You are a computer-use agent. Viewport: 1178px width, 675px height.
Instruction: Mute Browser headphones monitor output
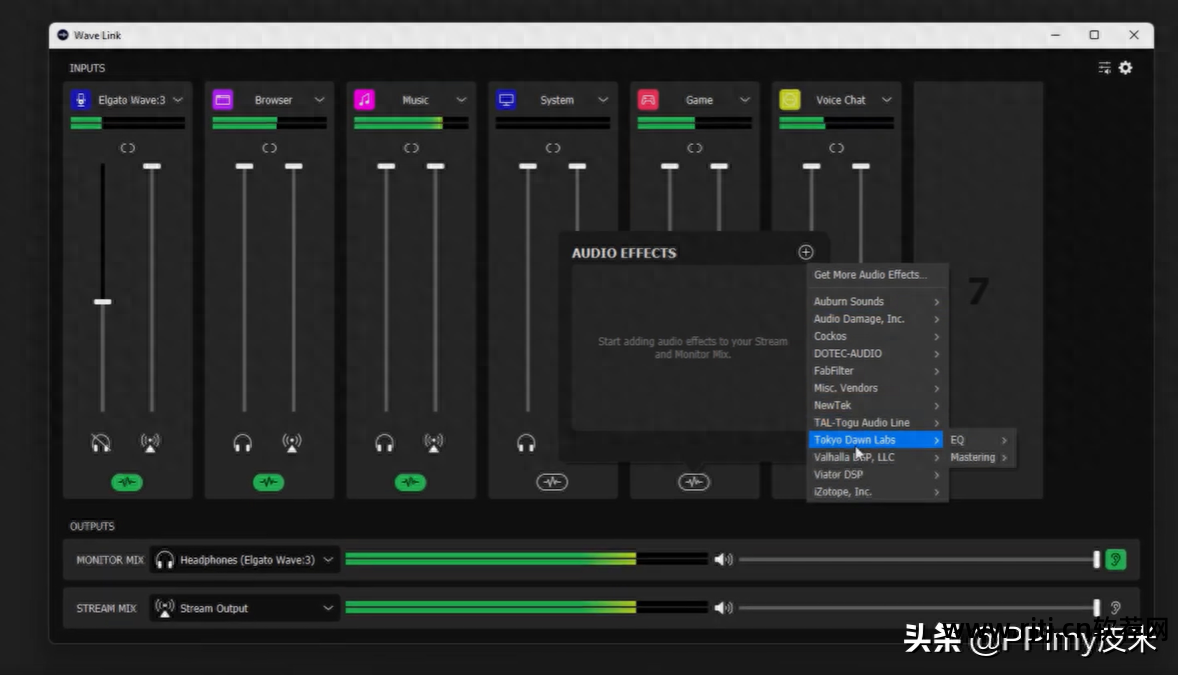tap(243, 443)
